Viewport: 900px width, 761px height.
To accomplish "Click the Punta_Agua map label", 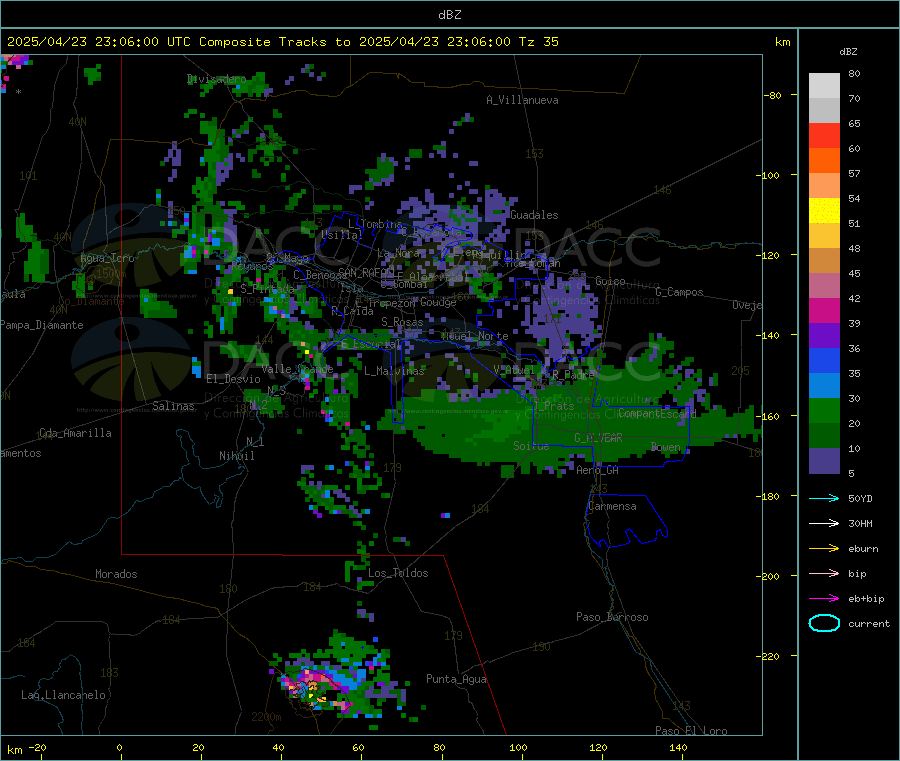I will click(x=456, y=679).
